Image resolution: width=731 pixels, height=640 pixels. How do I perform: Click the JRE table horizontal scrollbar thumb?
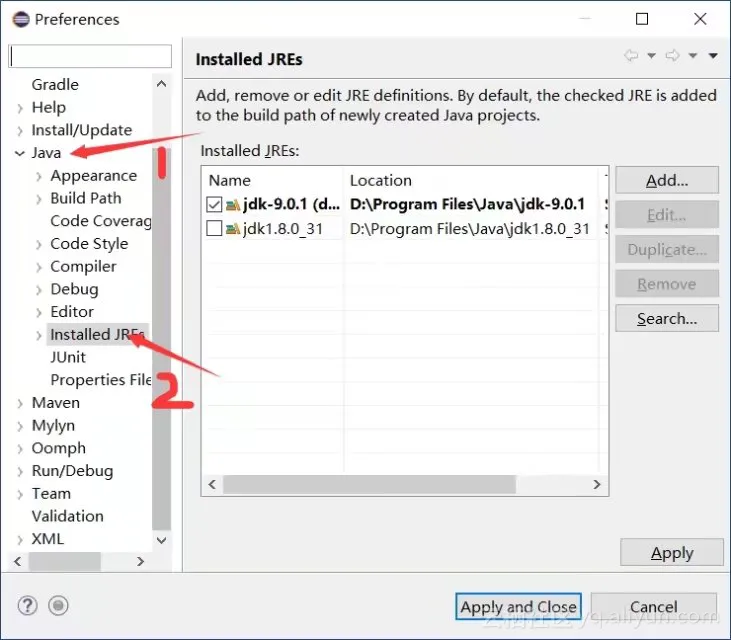coord(369,484)
